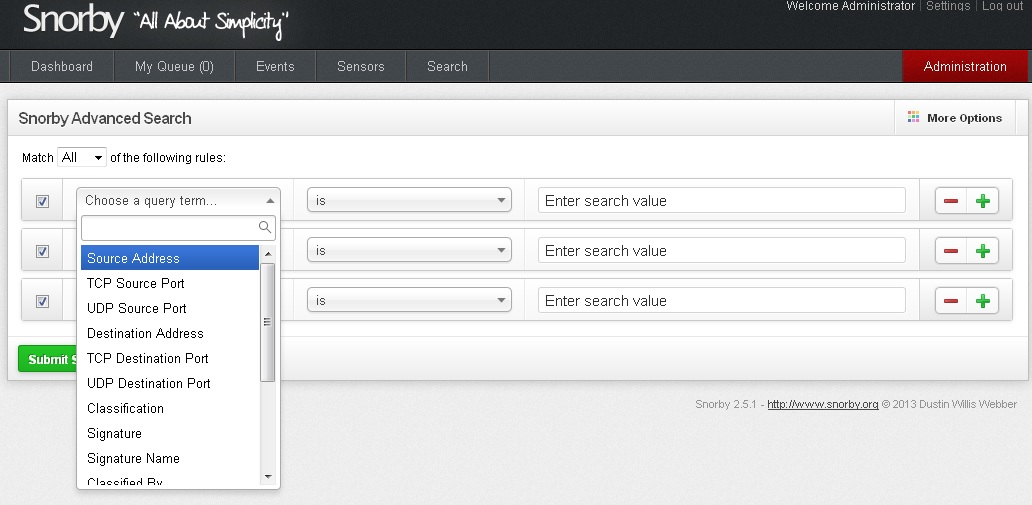
Task: Select Destination Address from query term list
Action: [145, 333]
